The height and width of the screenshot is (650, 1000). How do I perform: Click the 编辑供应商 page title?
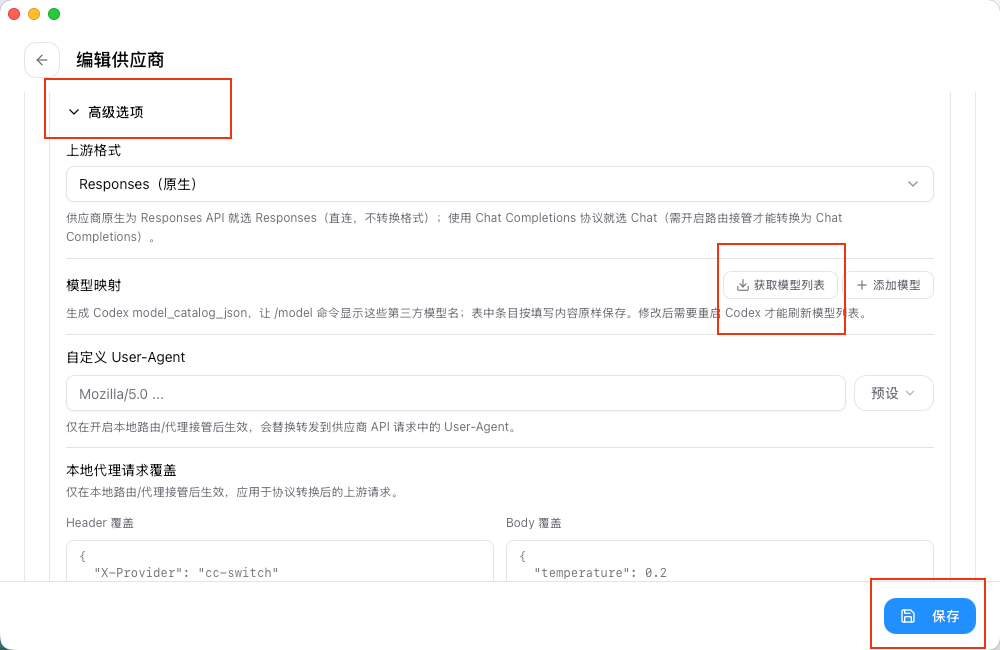click(121, 60)
